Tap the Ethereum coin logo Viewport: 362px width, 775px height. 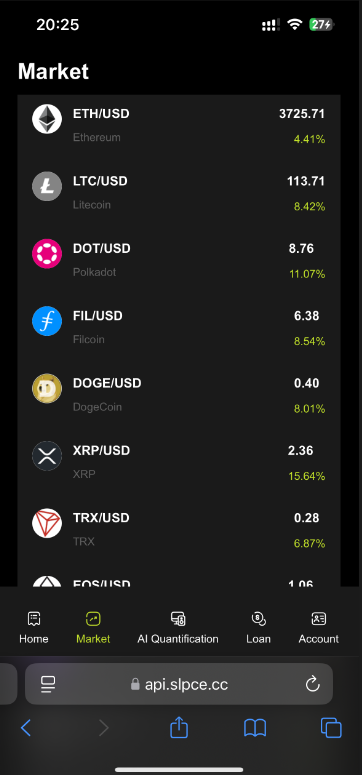(x=47, y=119)
